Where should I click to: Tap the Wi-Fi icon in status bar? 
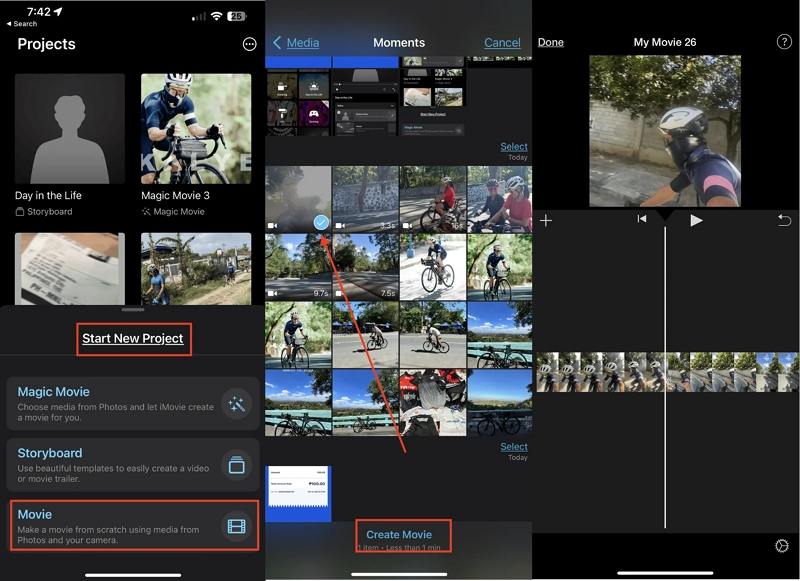pos(216,16)
